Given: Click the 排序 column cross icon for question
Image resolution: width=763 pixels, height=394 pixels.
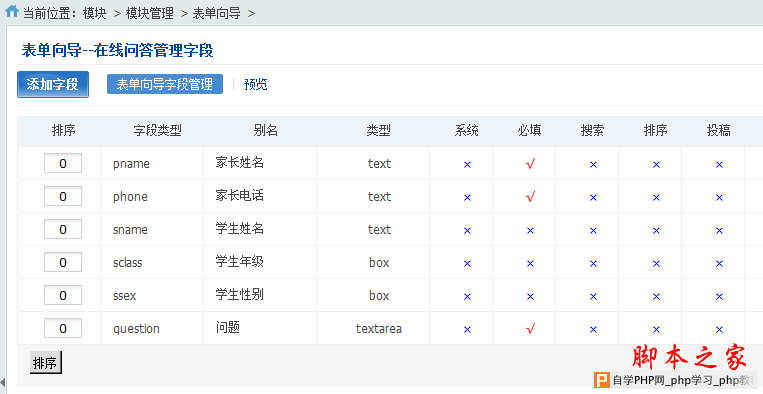Looking at the screenshot, I should point(656,330).
